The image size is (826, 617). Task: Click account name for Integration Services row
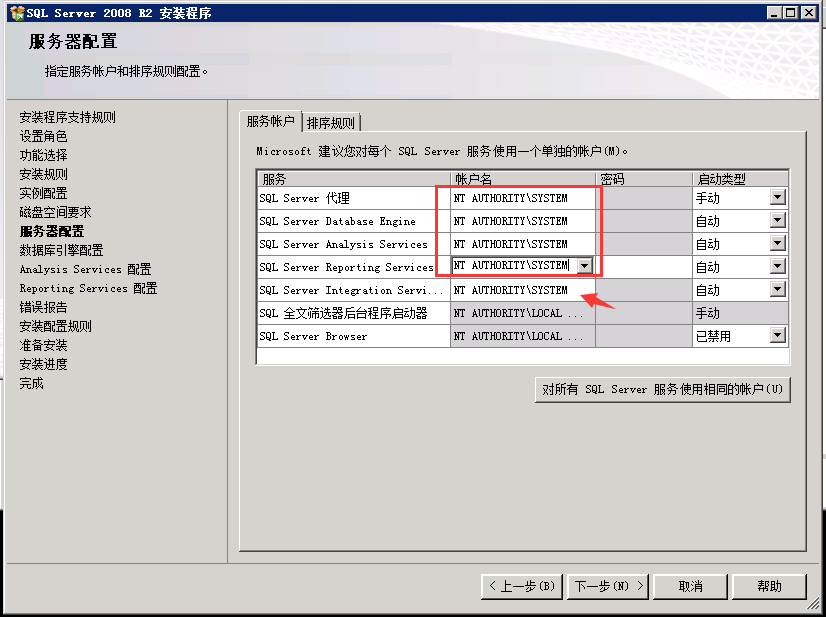point(523,290)
